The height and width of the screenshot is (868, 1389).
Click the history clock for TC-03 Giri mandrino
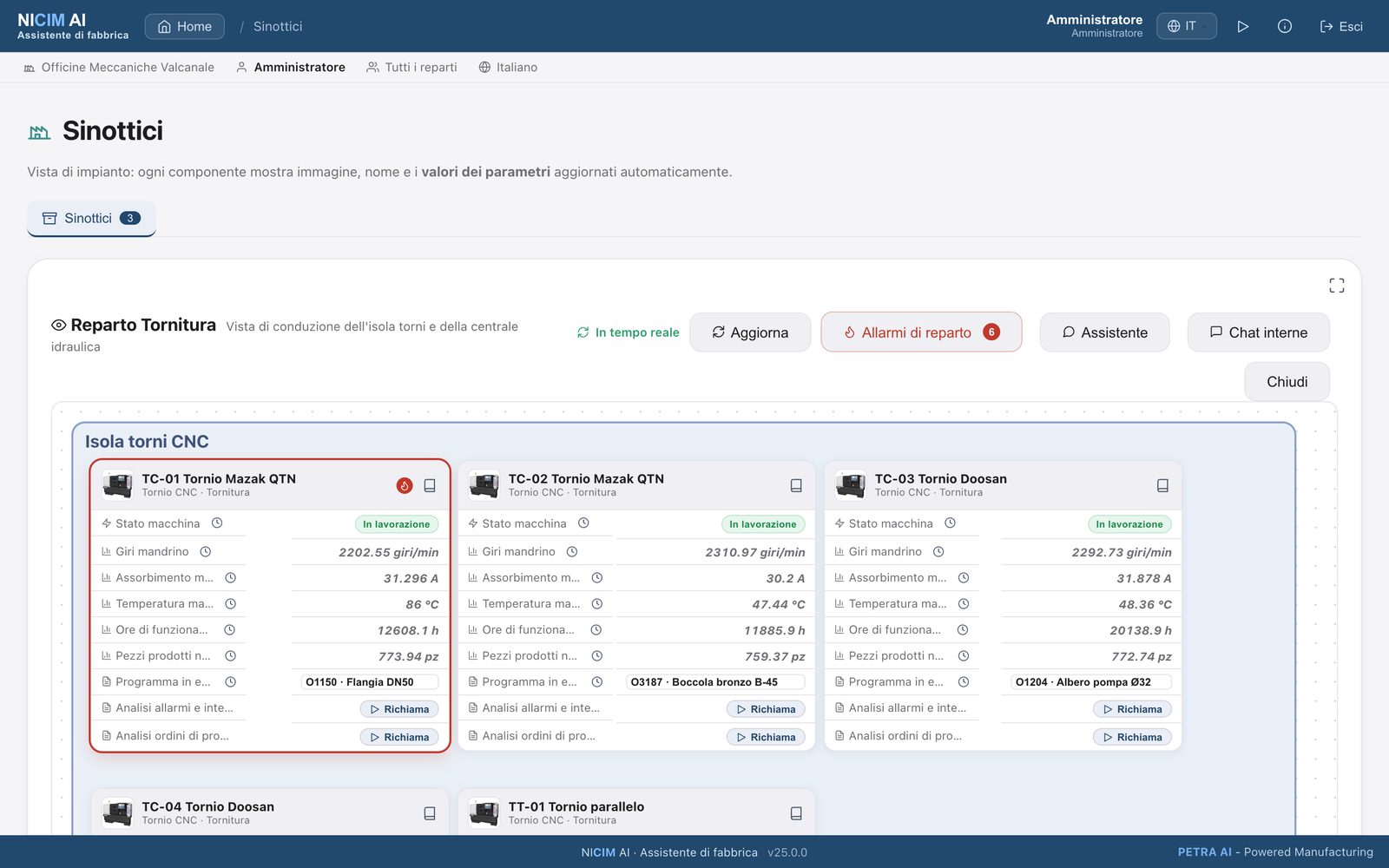[938, 551]
